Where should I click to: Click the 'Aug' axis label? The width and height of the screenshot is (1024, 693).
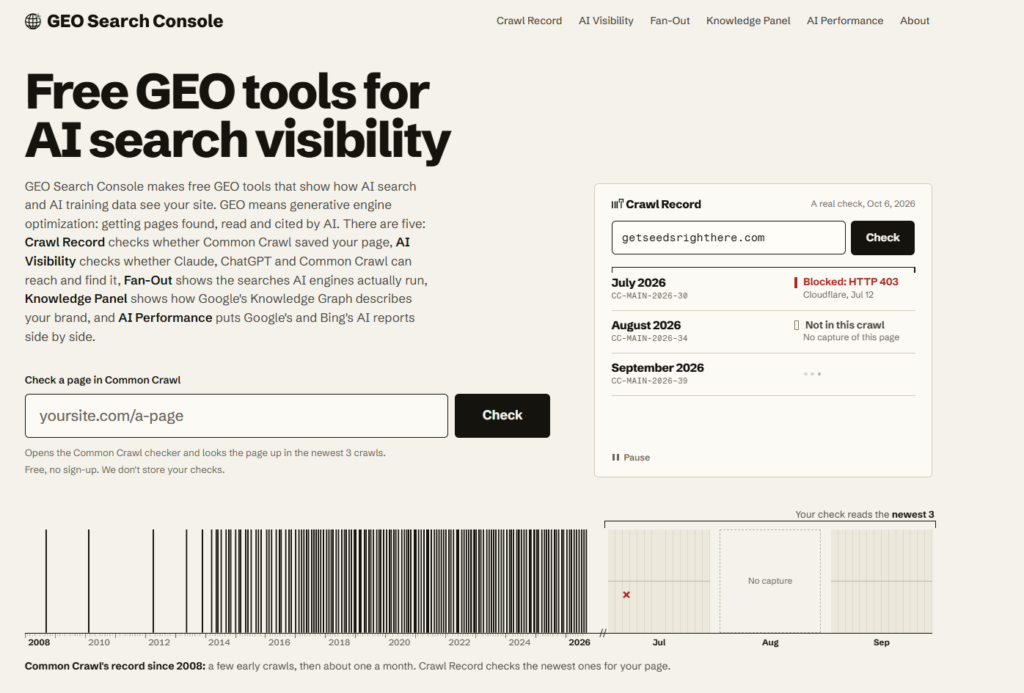tap(770, 643)
